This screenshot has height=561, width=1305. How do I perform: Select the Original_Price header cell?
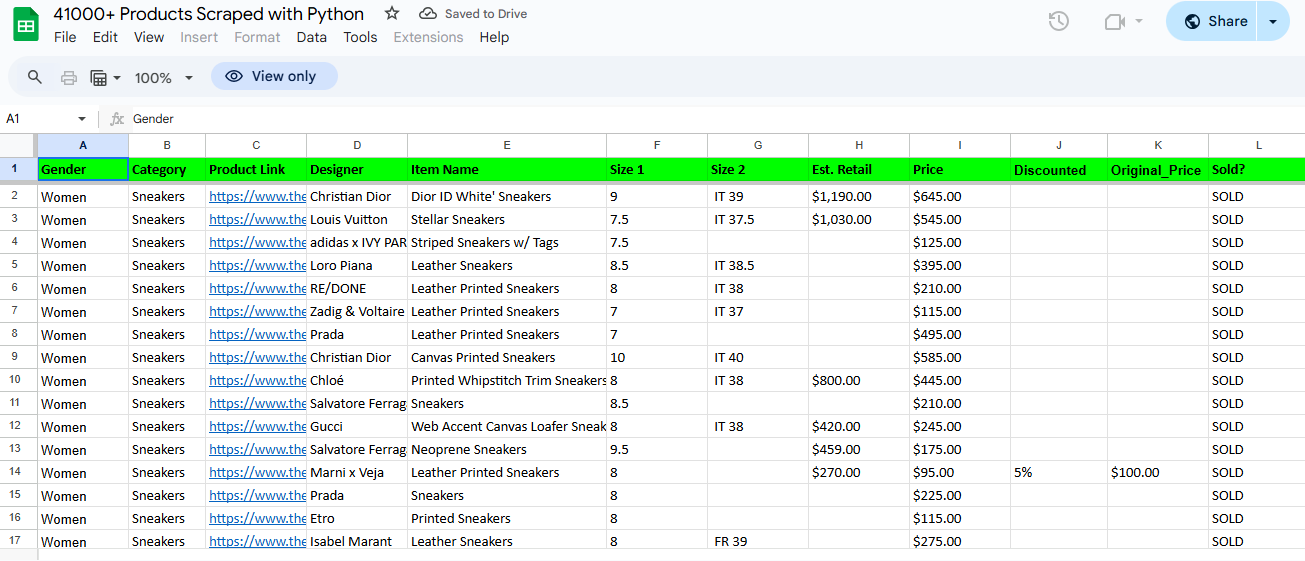pyautogui.click(x=1158, y=169)
